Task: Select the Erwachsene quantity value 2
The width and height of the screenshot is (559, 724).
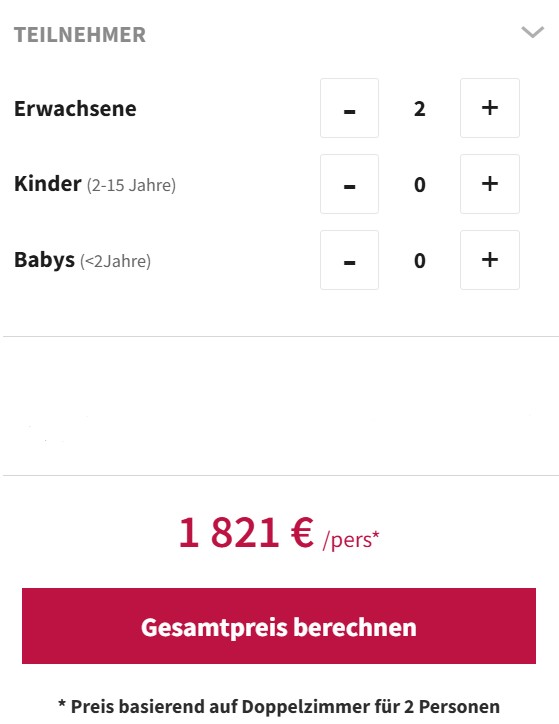Action: (420, 109)
